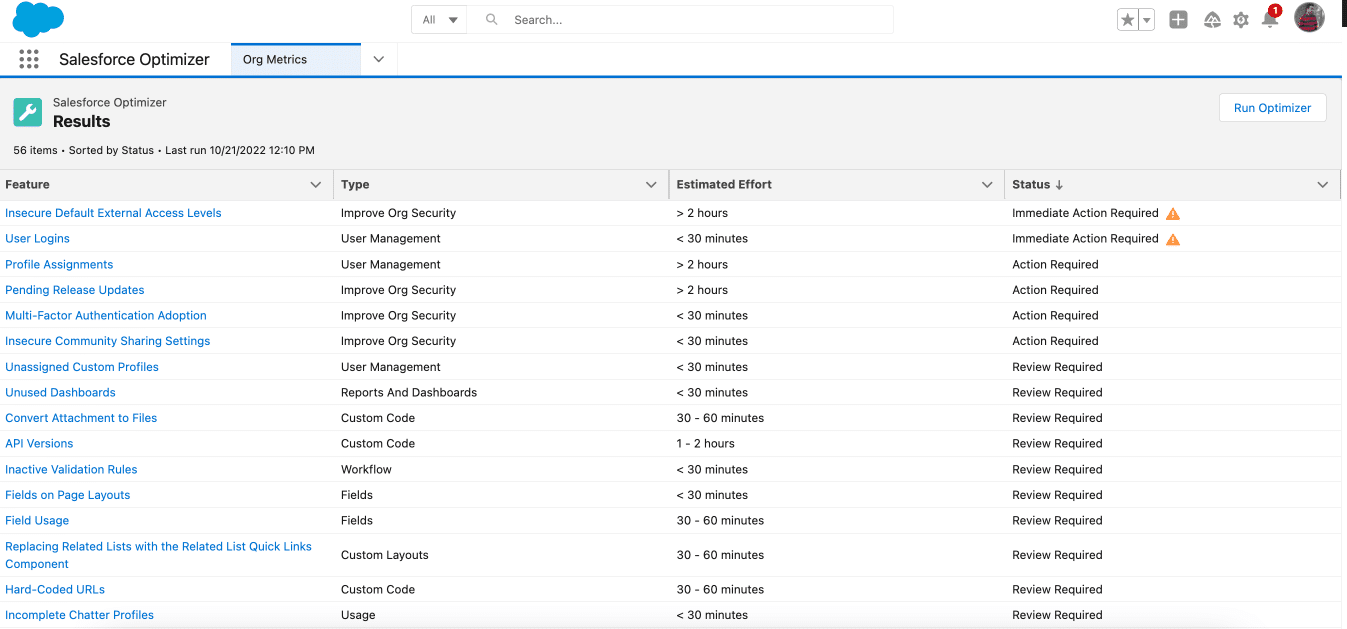Image resolution: width=1347 pixels, height=629 pixels.
Task: Open Insecure Default External Access Levels link
Action: pyautogui.click(x=113, y=213)
